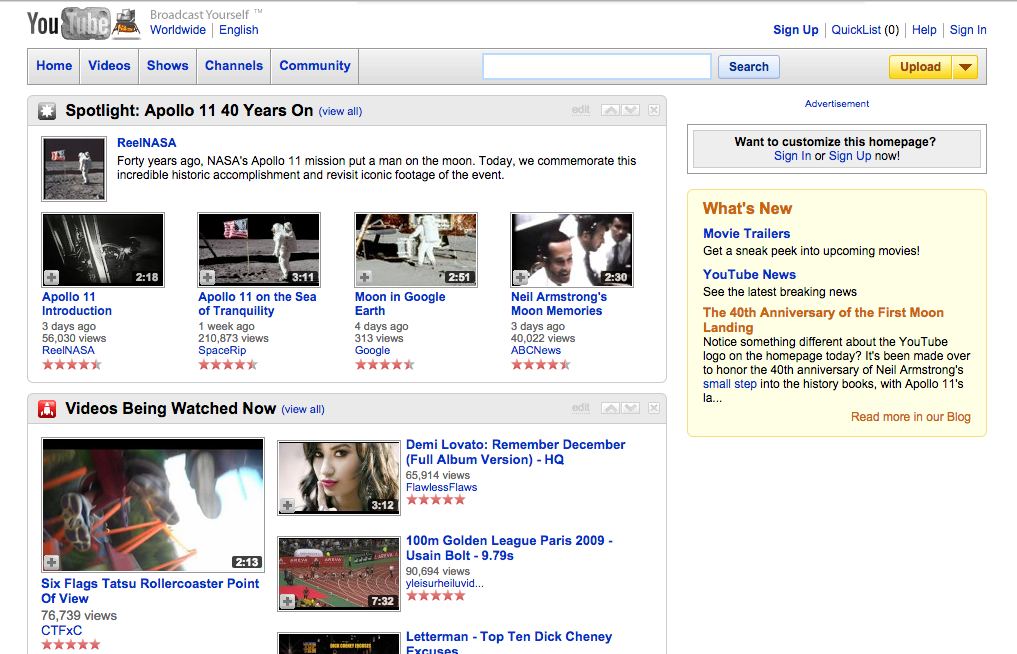
Task: Click Read more in our Blog
Action: pyautogui.click(x=911, y=417)
